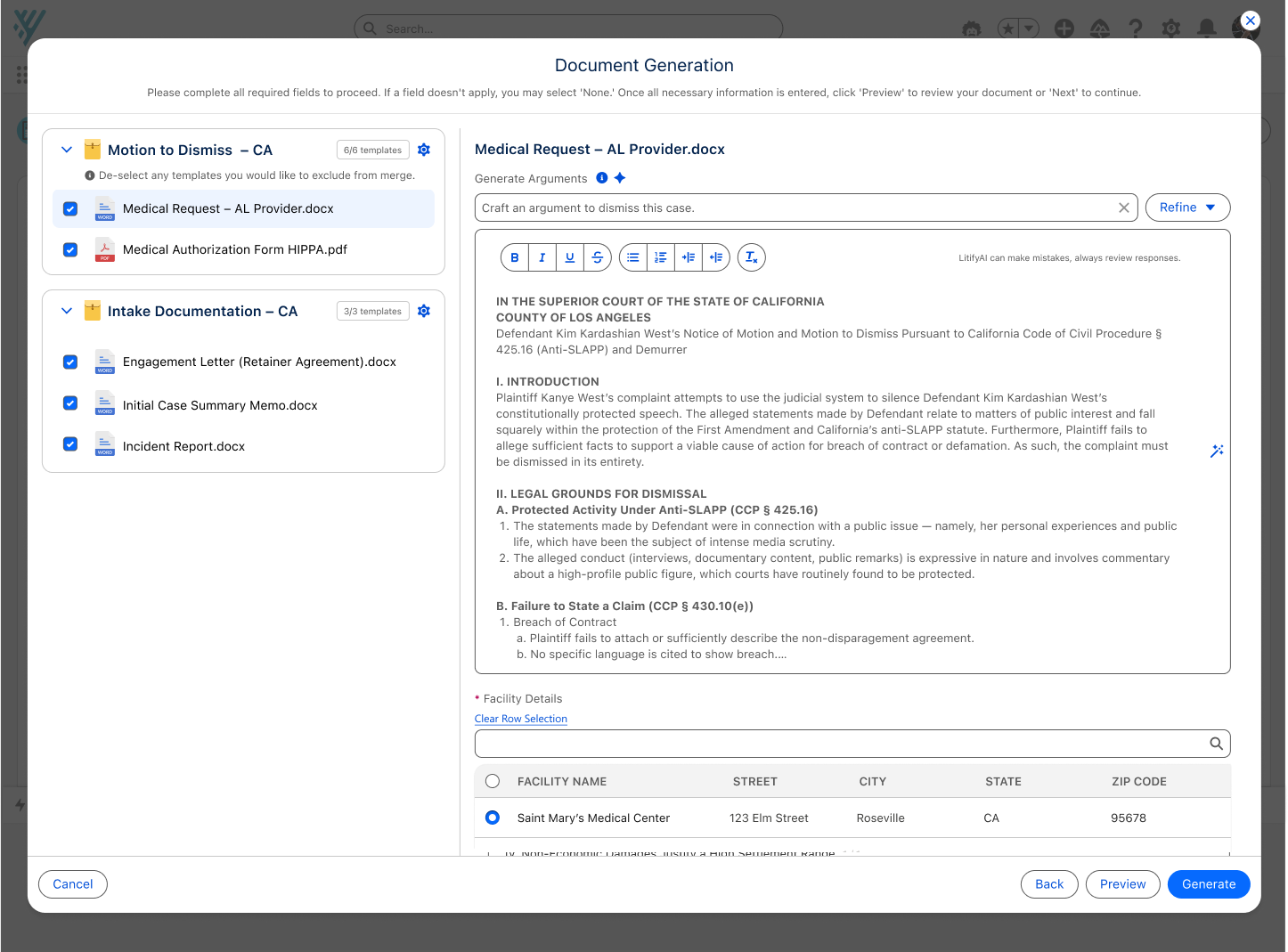The image size is (1288, 952).
Task: Insert a bulleted list
Action: (633, 257)
